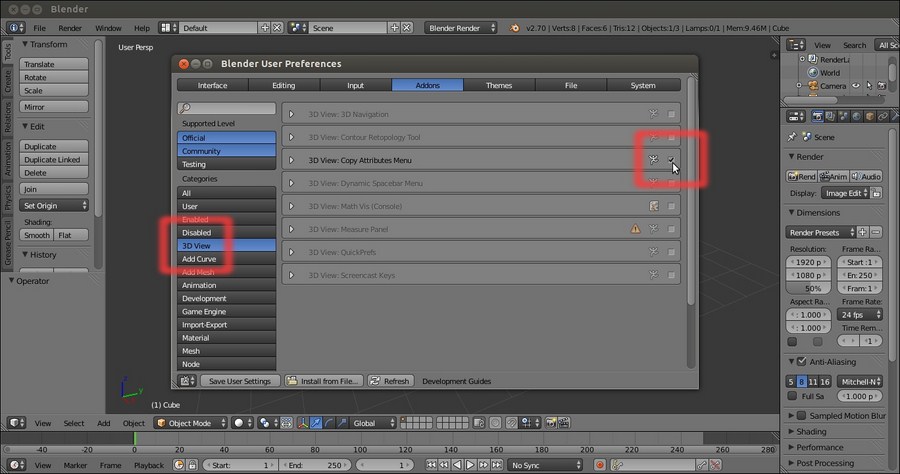This screenshot has width=900, height=474.
Task: Expand the Contour Retopology Tool addon details
Action: tap(292, 137)
